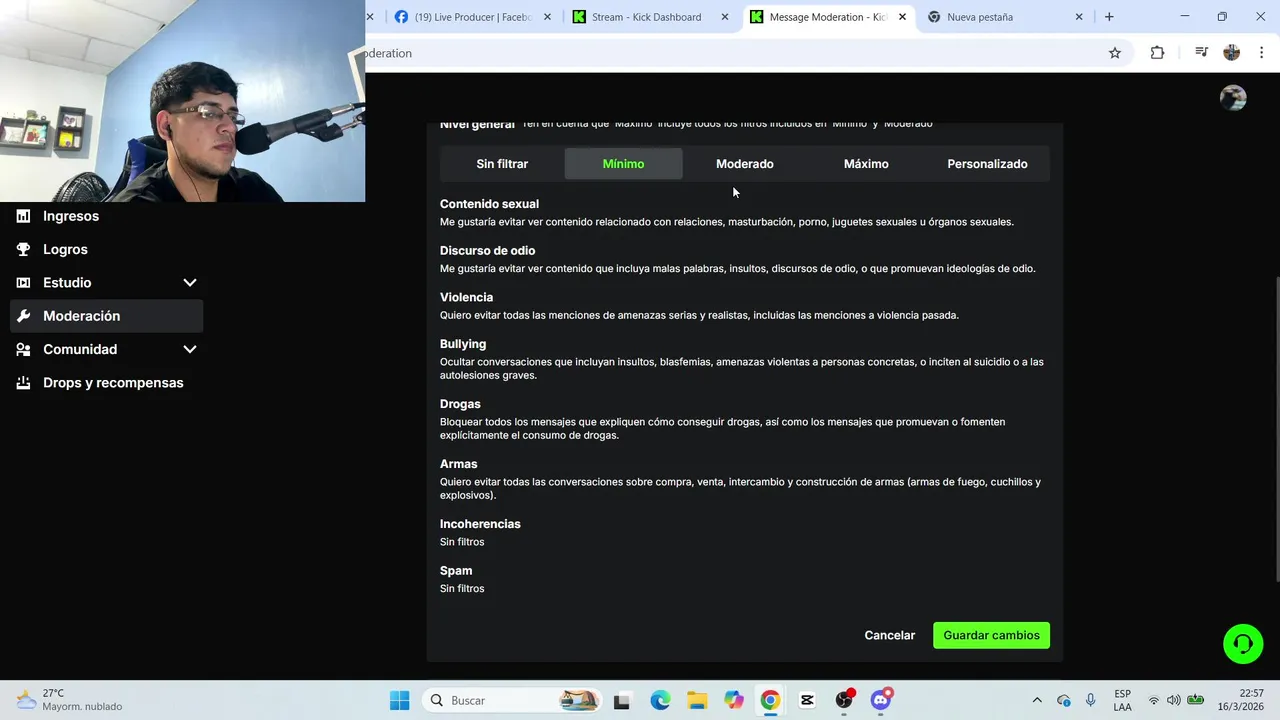Open the Chrome media controls icon

pyautogui.click(x=1202, y=53)
